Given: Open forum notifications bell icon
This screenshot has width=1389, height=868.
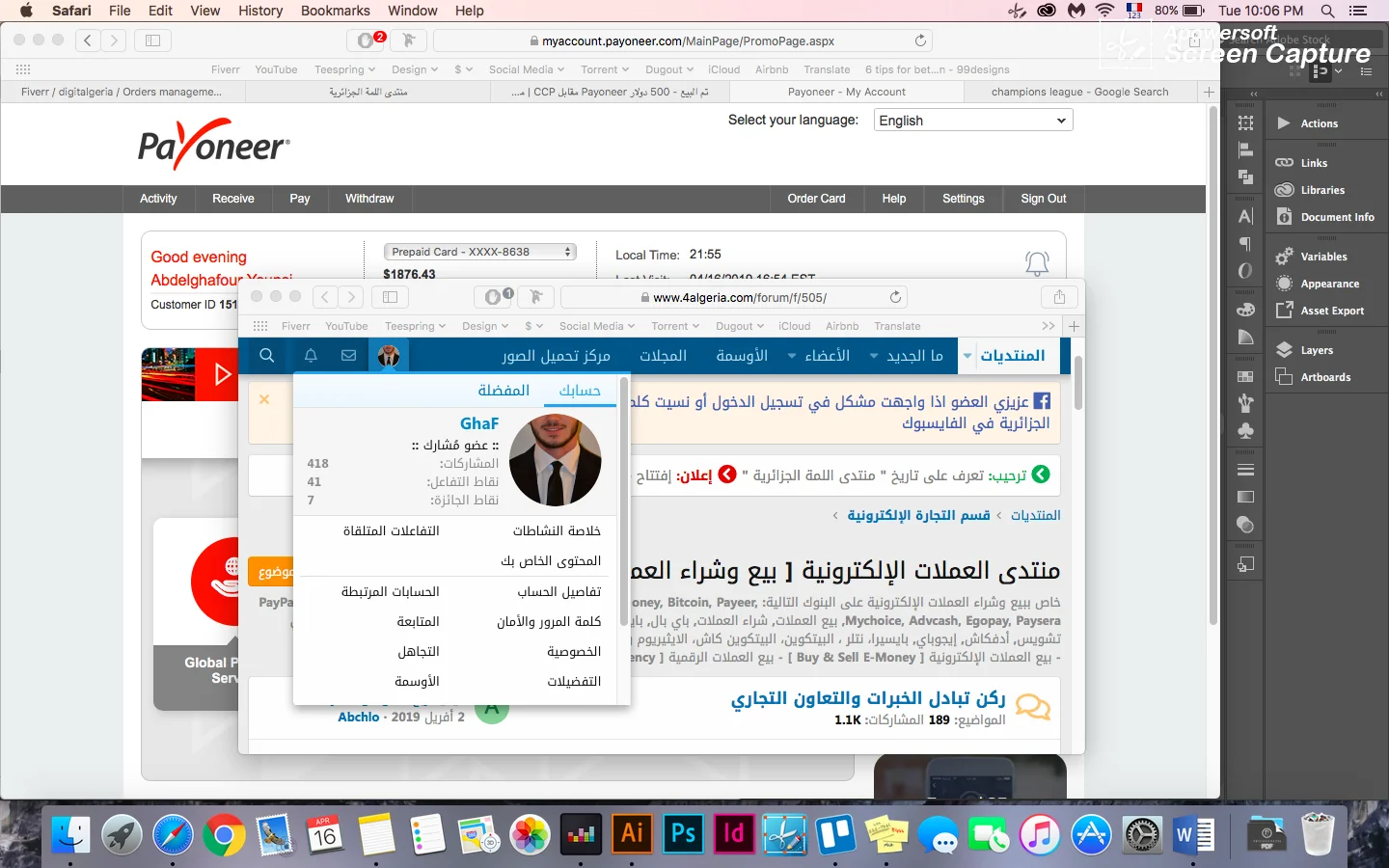Looking at the screenshot, I should (311, 356).
